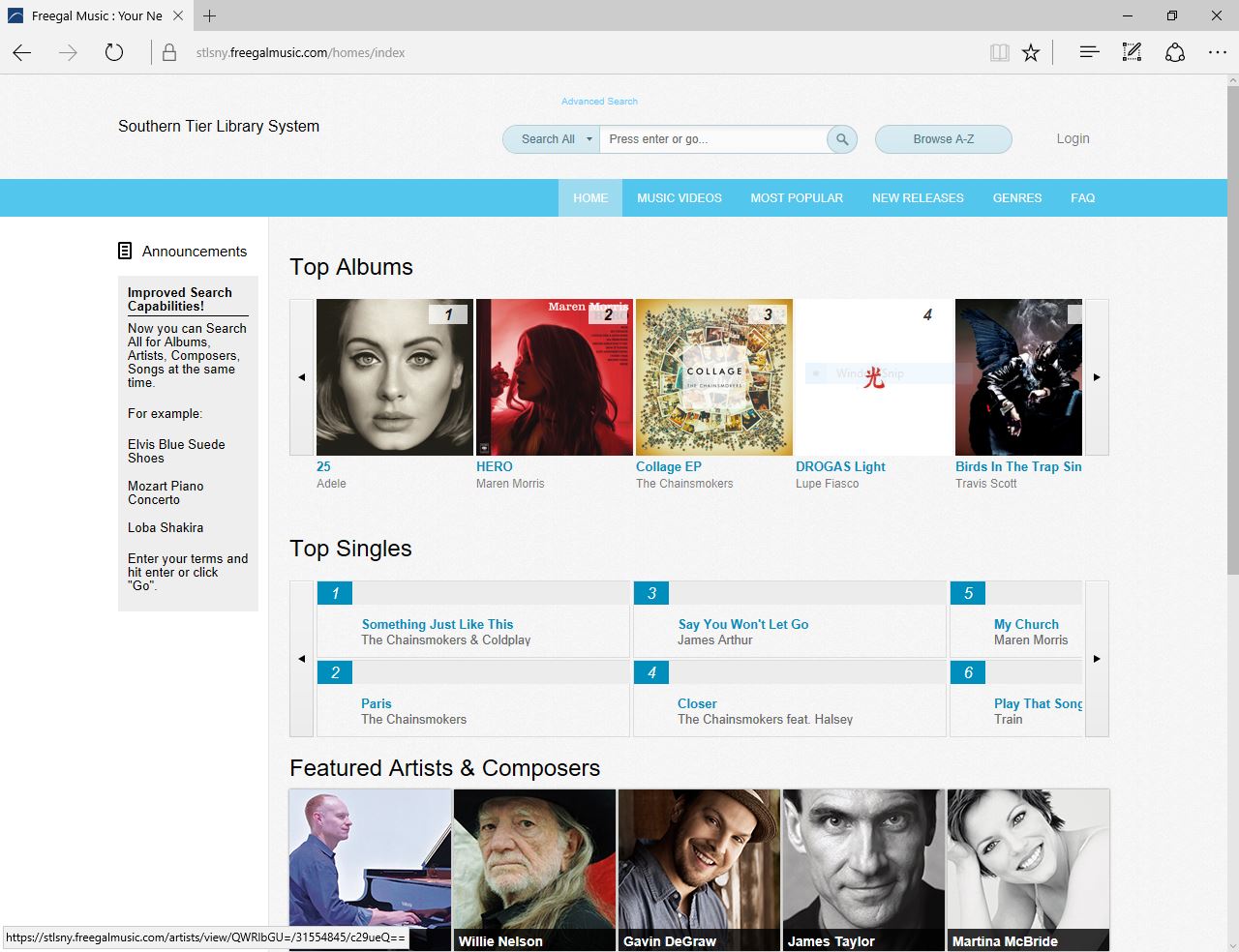The image size is (1239, 952).
Task: Open the Advanced Search link
Action: point(599,102)
